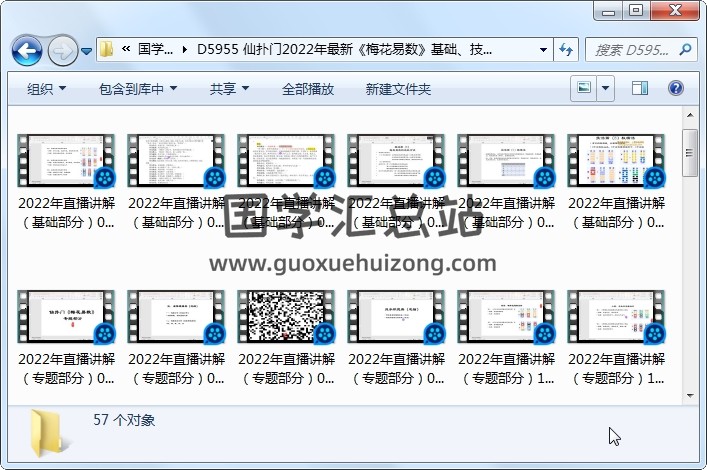Click the refresh button beside address bar
The image size is (707, 470).
point(566,49)
